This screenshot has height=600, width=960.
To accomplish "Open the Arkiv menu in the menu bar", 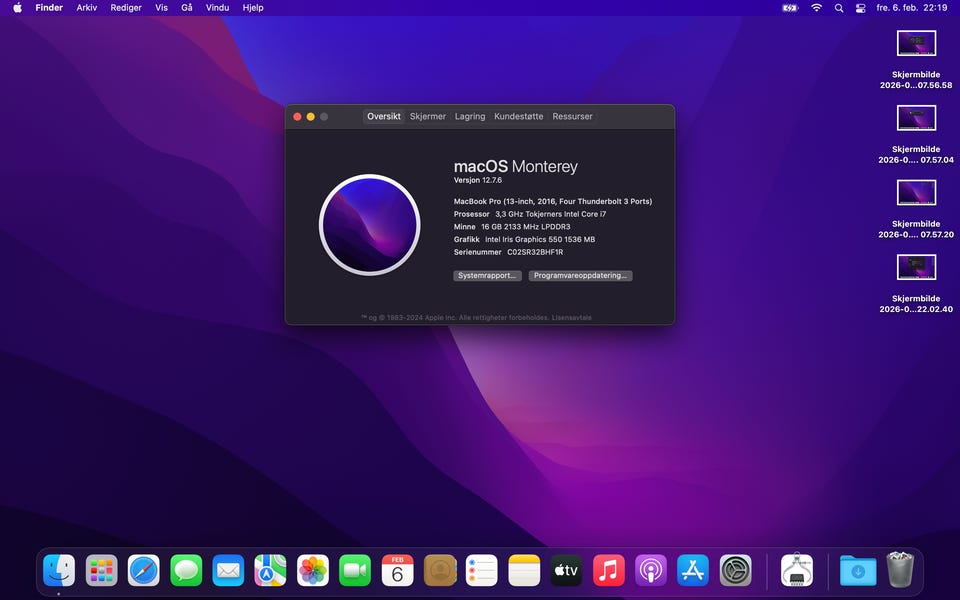I will 87,8.
